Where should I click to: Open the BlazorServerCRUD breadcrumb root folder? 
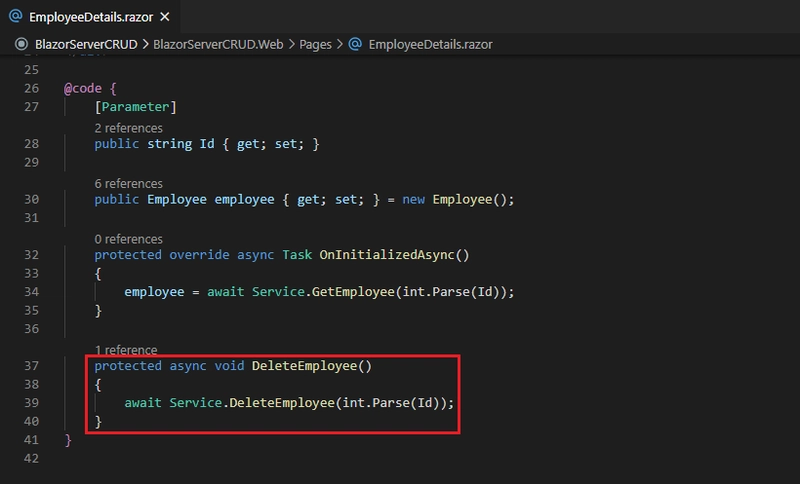pyautogui.click(x=85, y=45)
